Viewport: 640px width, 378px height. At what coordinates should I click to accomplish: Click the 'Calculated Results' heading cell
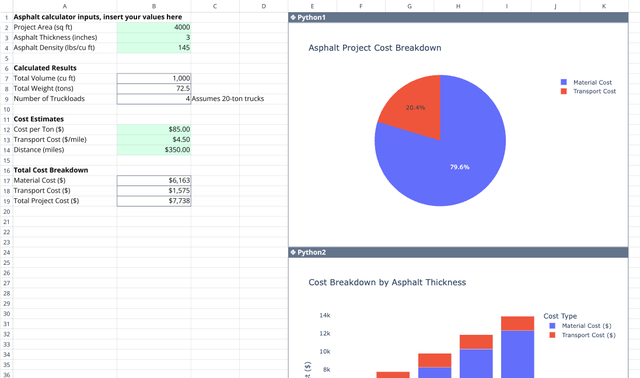(65, 68)
